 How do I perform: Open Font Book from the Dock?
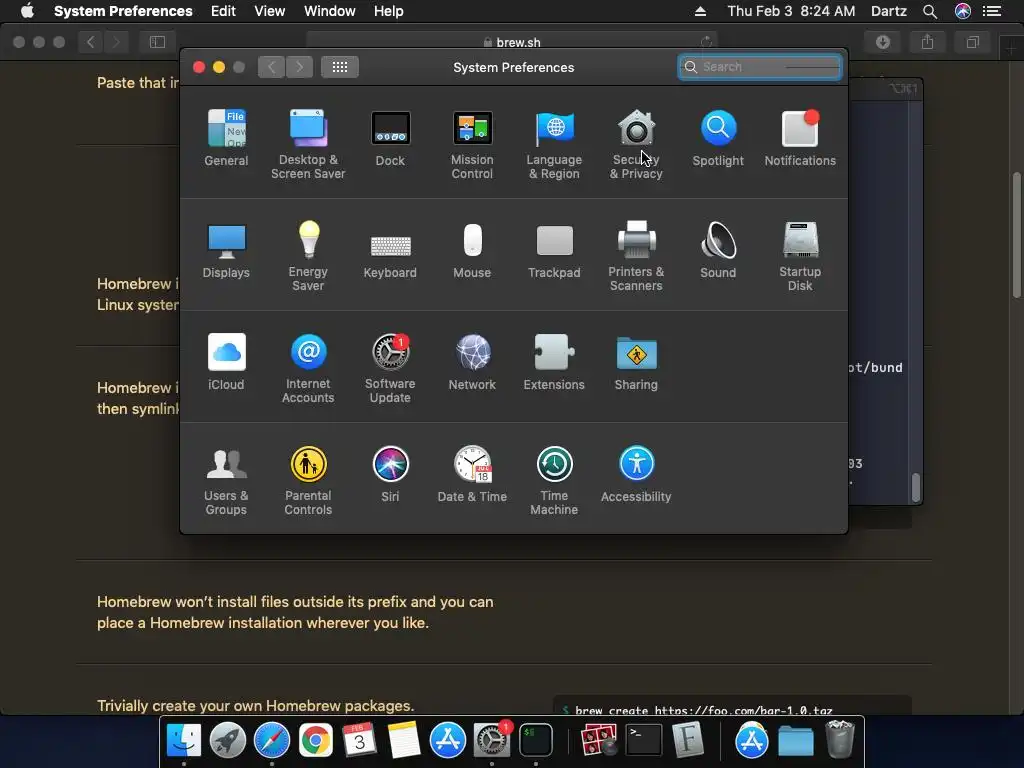[688, 740]
